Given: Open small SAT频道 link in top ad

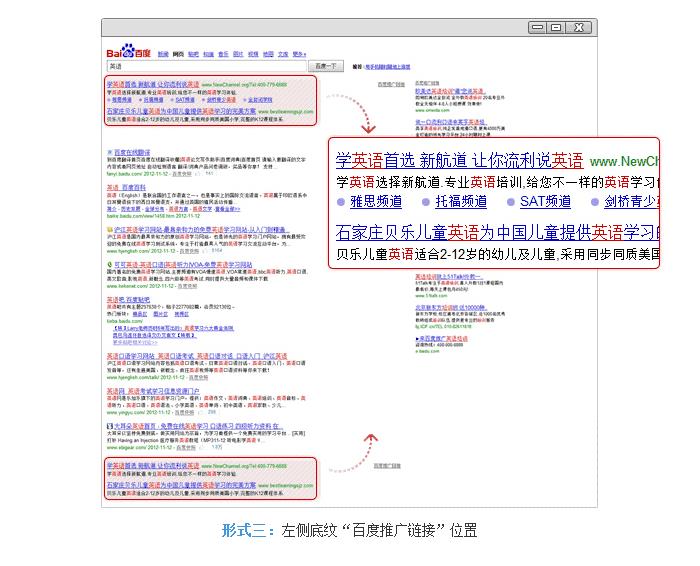Looking at the screenshot, I should 185,100.
